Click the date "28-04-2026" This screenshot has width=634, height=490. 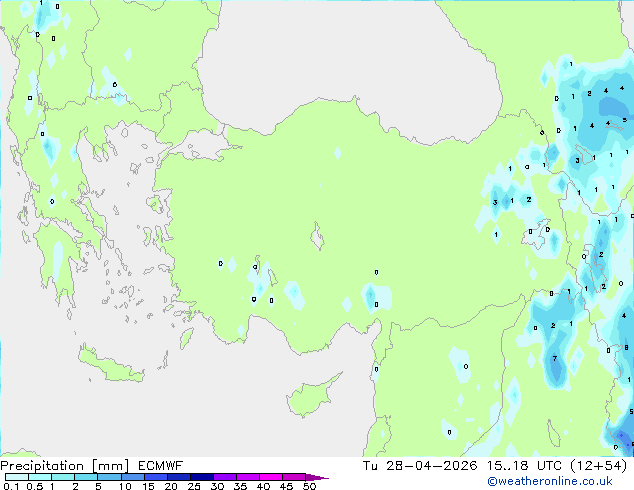(x=431, y=466)
